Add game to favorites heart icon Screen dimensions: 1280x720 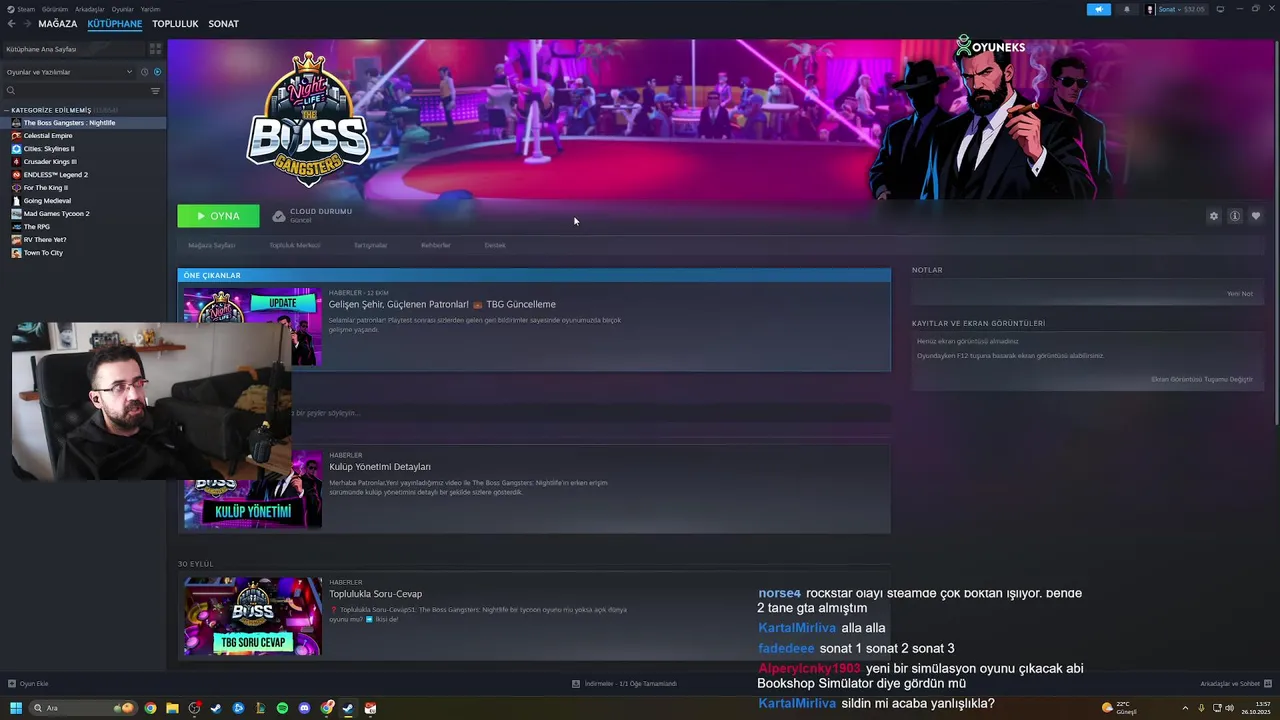click(x=1256, y=216)
